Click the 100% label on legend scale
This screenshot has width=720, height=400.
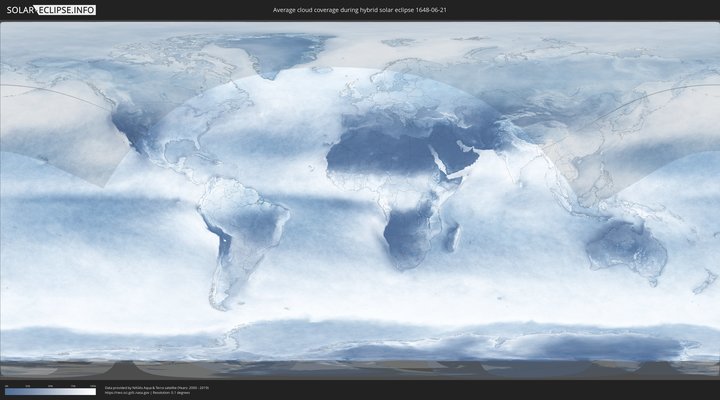pyautogui.click(x=93, y=386)
